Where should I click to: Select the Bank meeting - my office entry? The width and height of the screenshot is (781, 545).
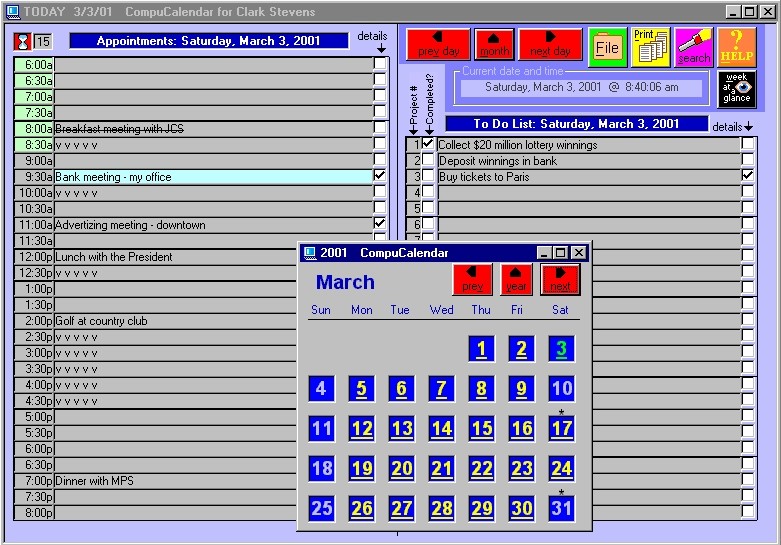pyautogui.click(x=214, y=176)
